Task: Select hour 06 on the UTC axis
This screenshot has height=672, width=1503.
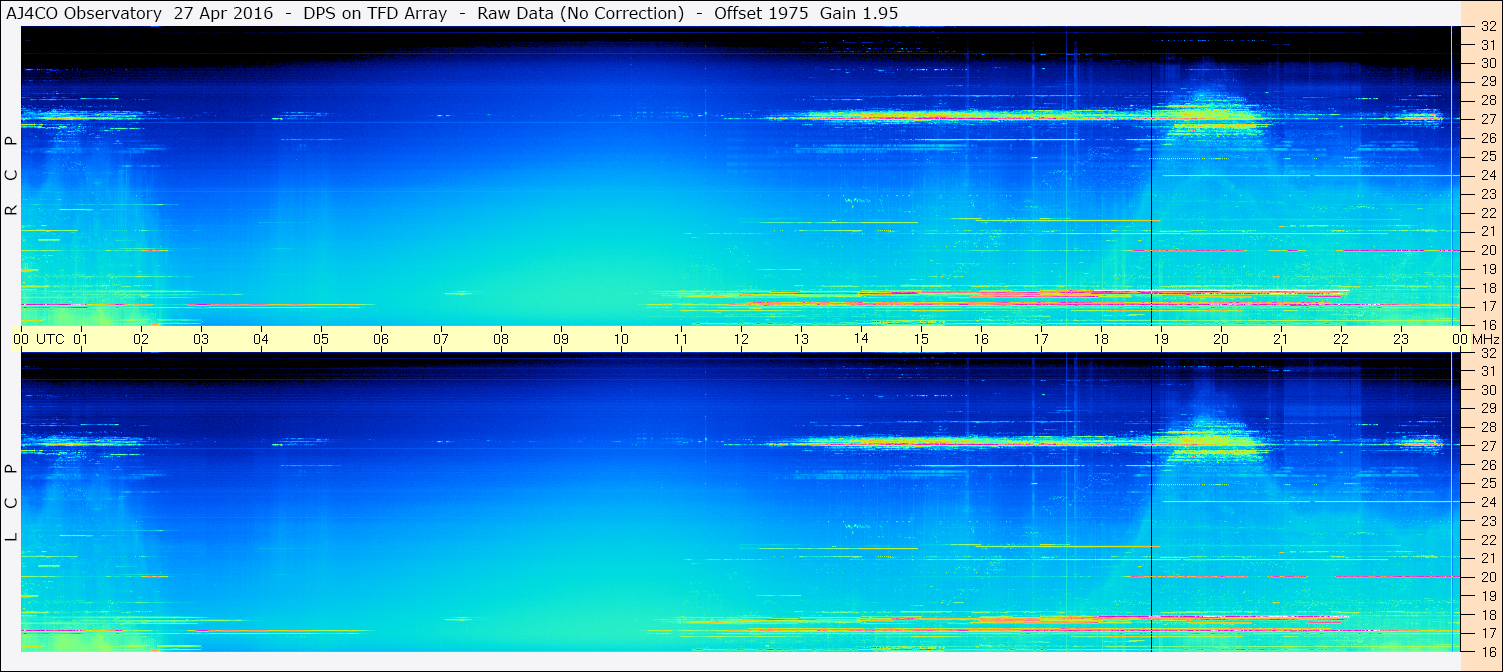Action: click(381, 339)
